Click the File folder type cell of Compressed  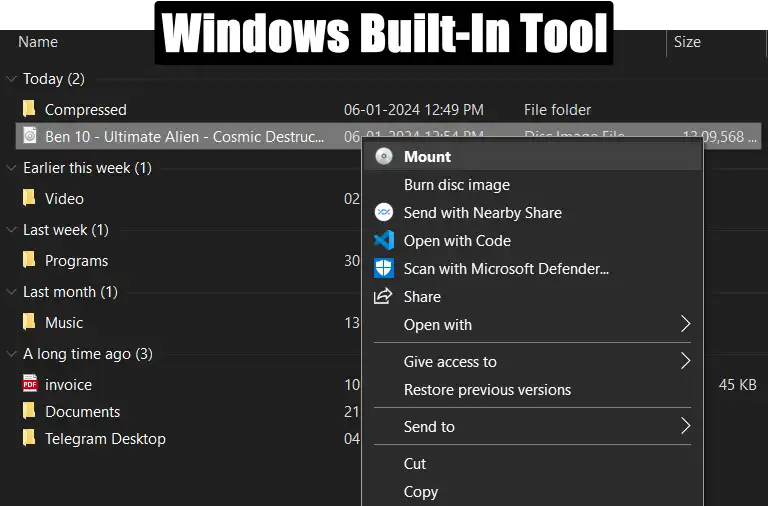point(557,110)
